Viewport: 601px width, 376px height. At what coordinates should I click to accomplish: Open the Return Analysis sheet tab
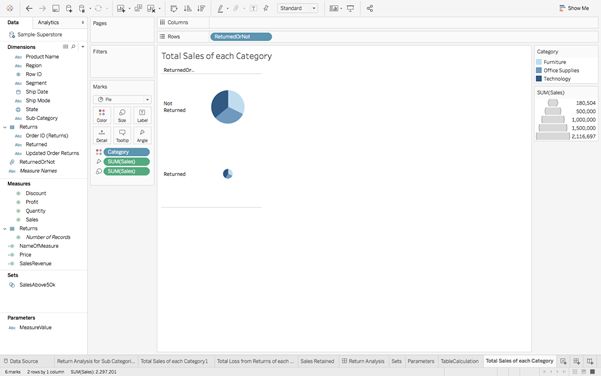[x=363, y=361]
